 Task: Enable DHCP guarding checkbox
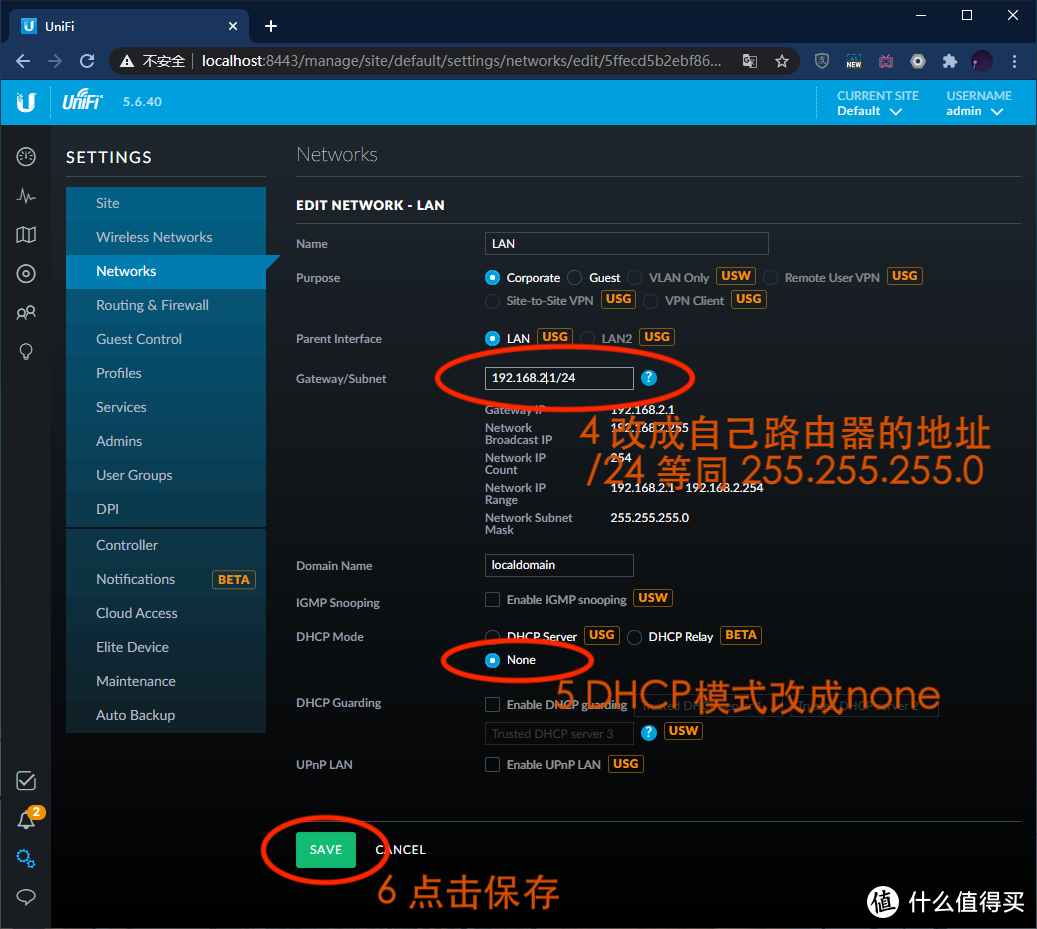[492, 705]
